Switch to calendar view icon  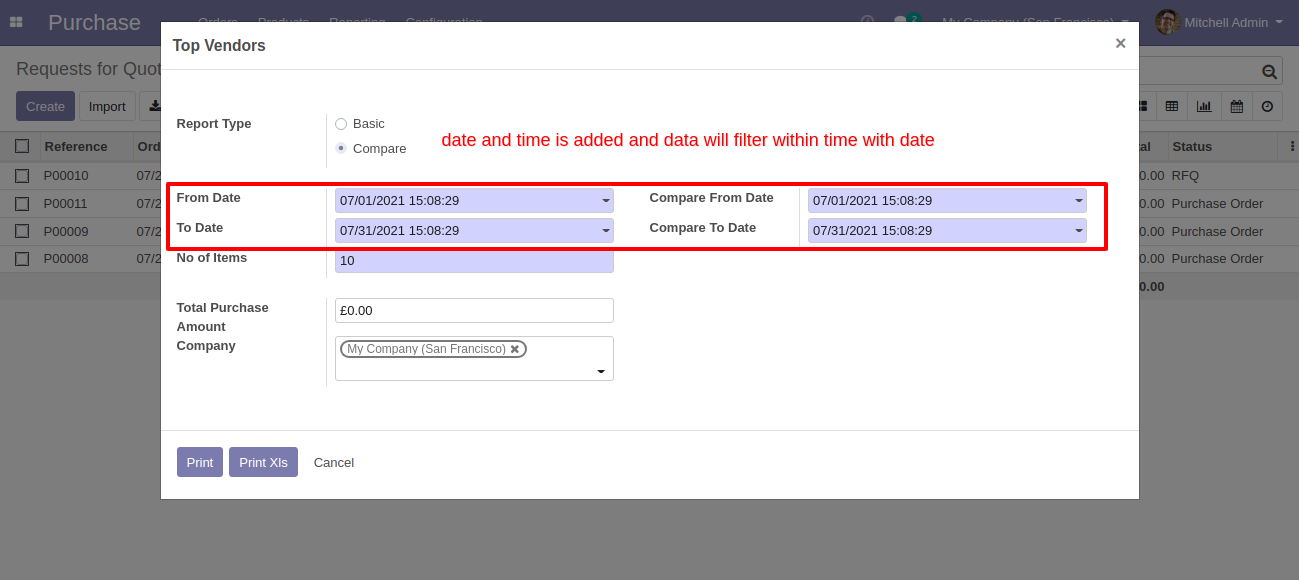pyautogui.click(x=1236, y=106)
